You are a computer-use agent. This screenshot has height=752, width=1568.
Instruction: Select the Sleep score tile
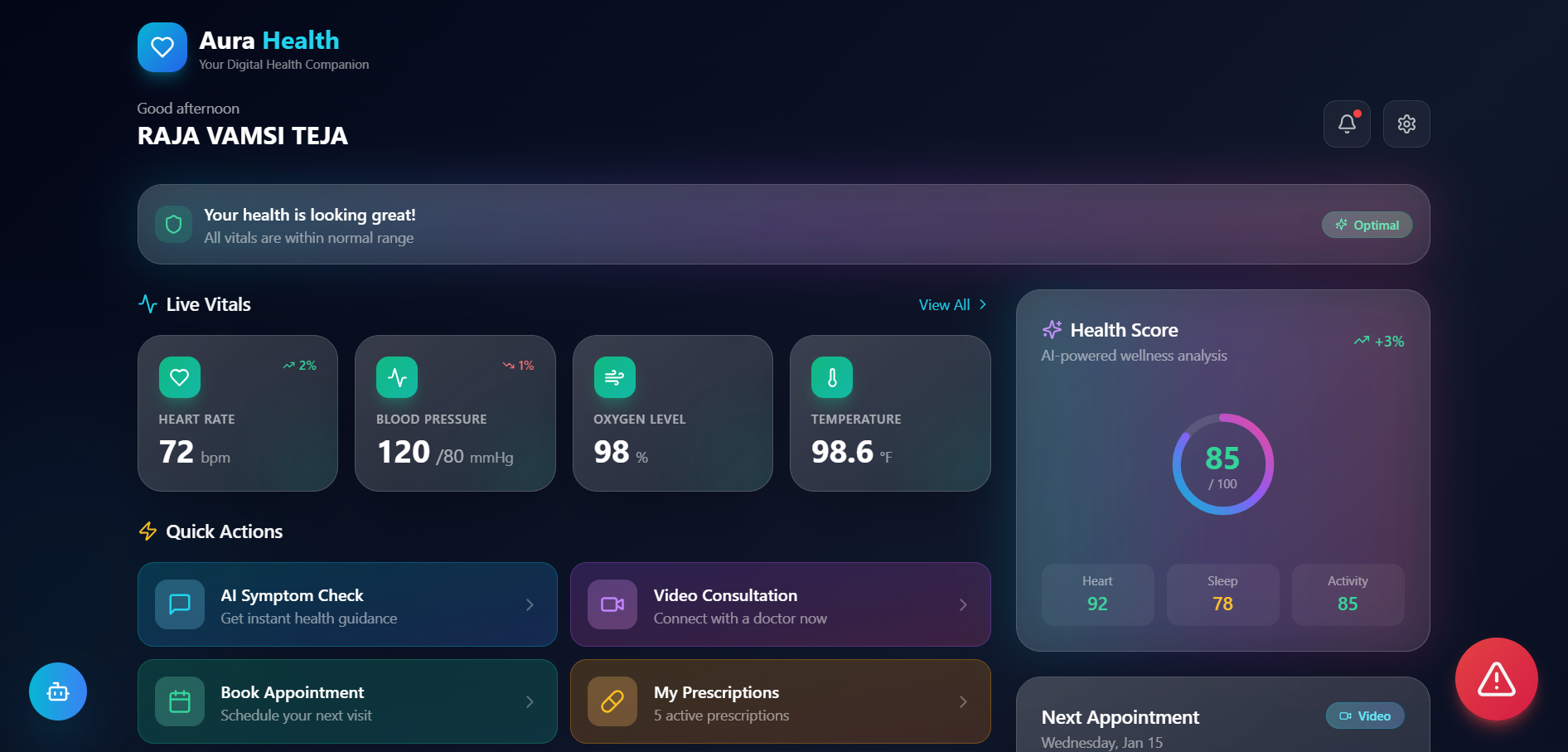click(x=1222, y=594)
